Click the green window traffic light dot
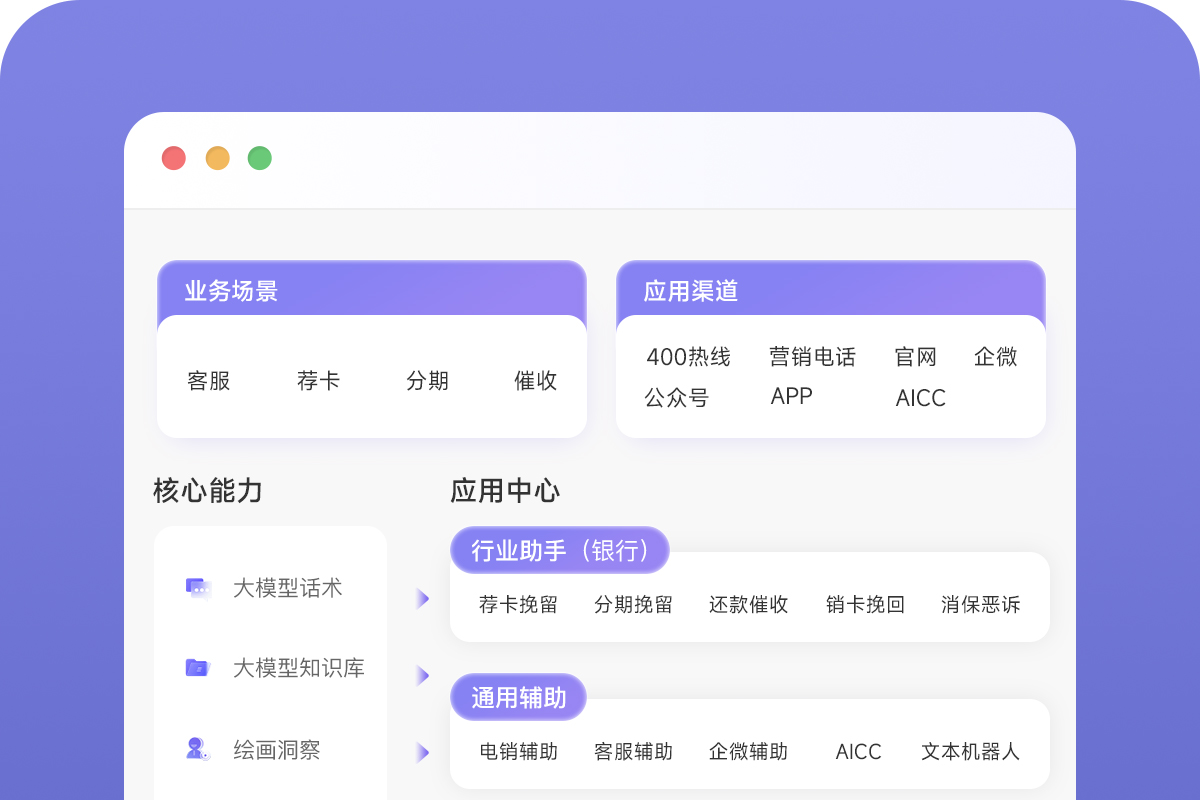Viewport: 1200px width, 800px height. pos(259,158)
